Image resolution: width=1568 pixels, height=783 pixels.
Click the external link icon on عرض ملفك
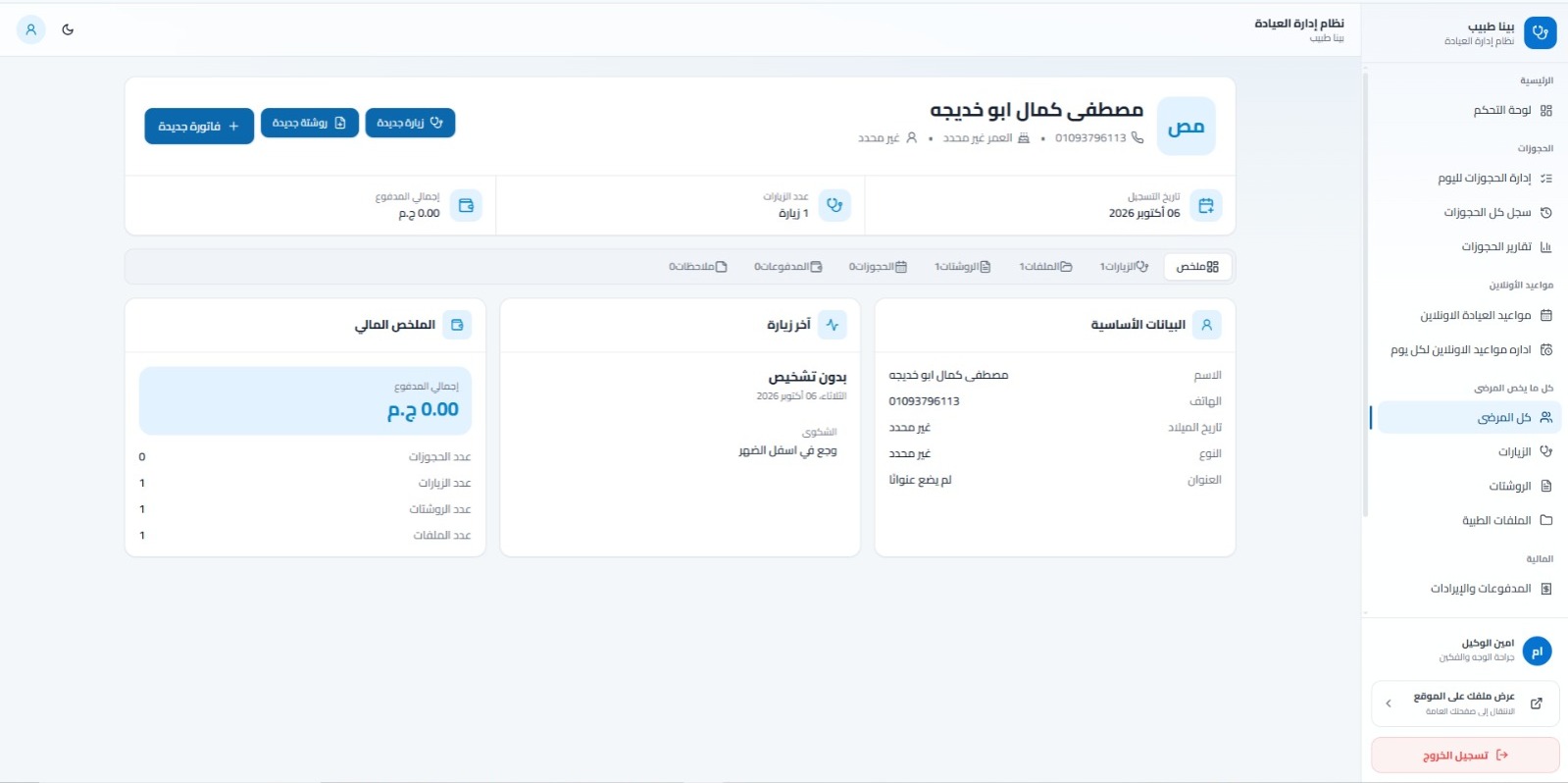[x=1537, y=704]
